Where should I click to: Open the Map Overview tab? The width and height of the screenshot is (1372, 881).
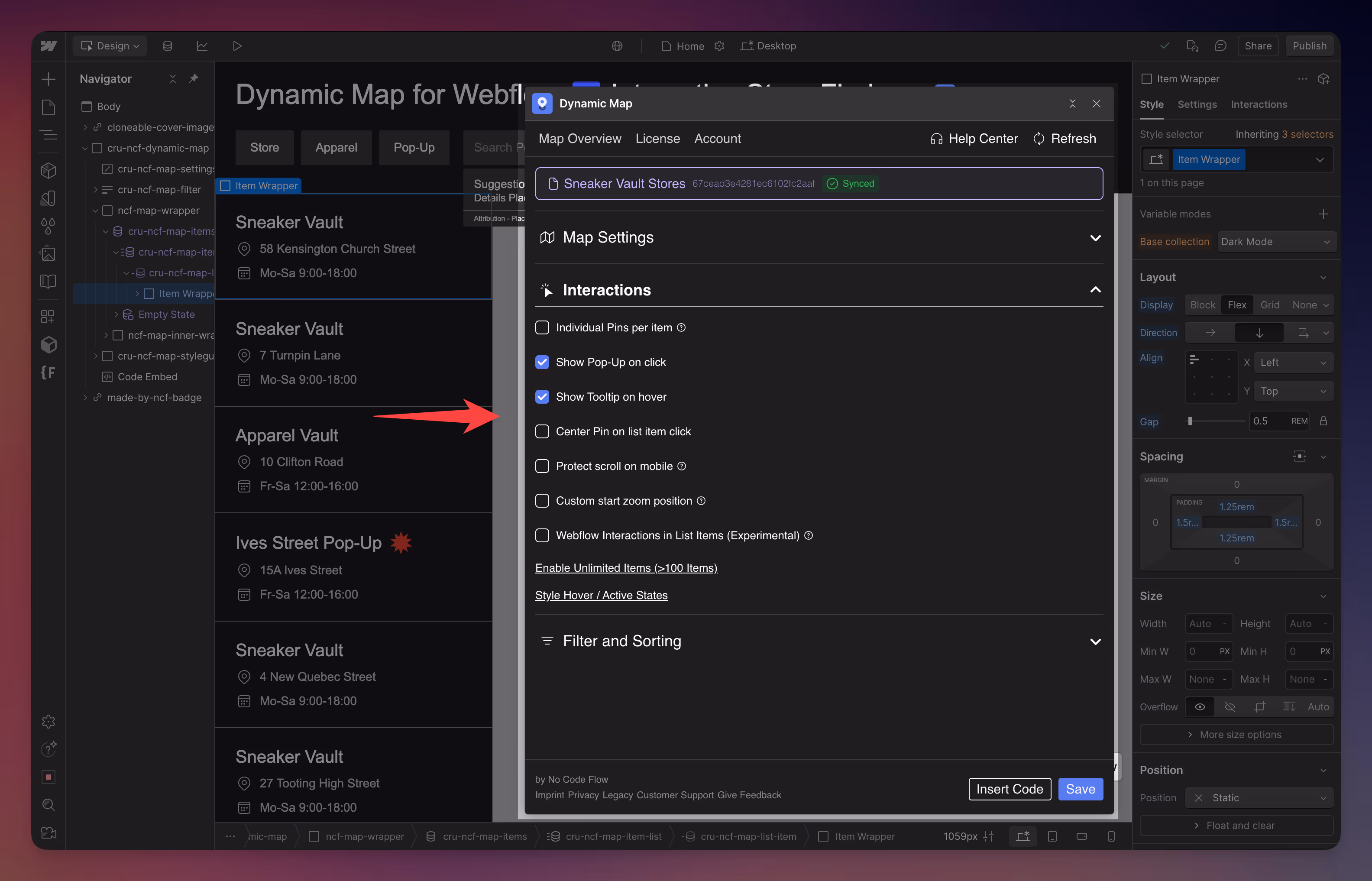click(x=579, y=139)
